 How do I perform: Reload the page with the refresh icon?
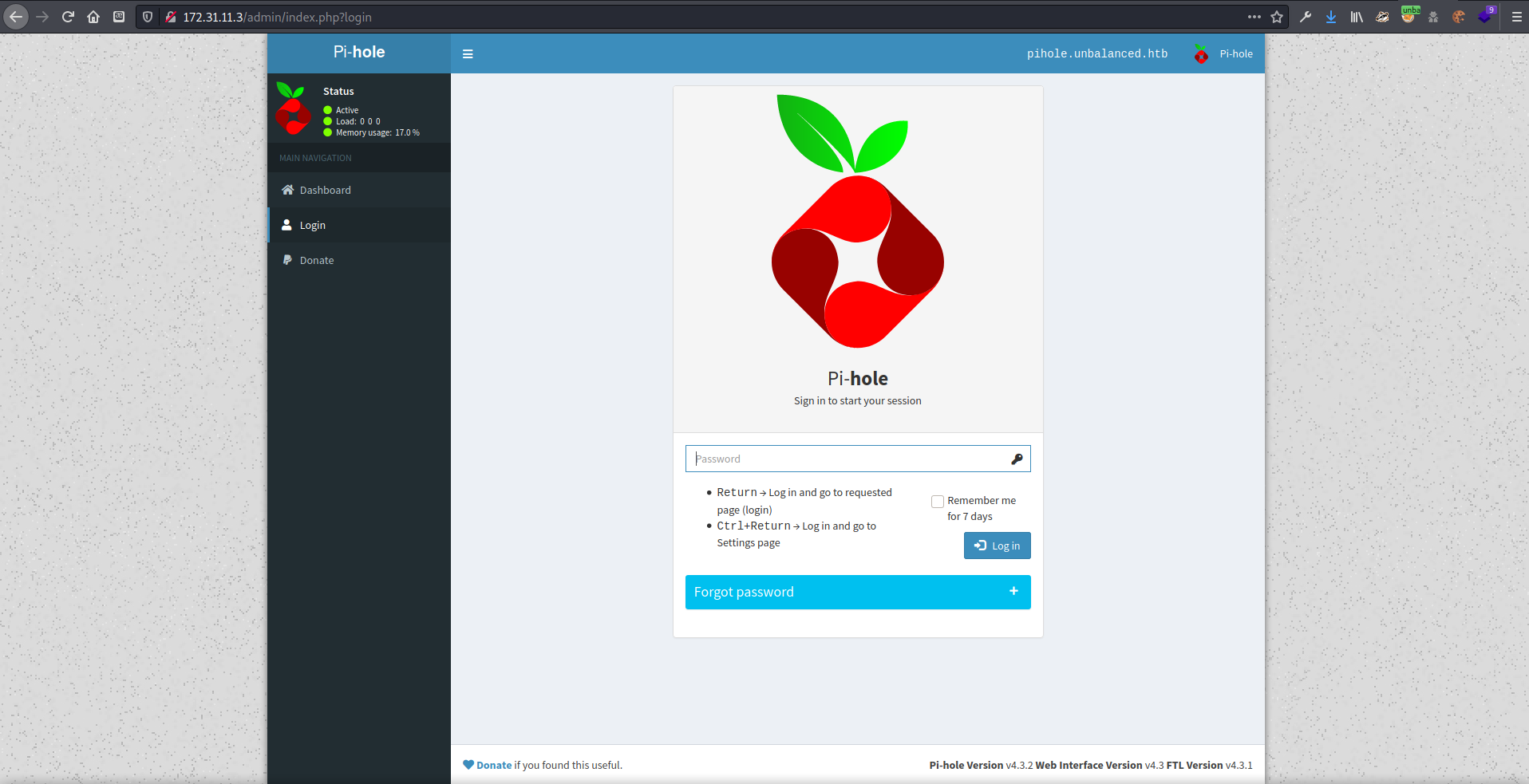pyautogui.click(x=68, y=17)
